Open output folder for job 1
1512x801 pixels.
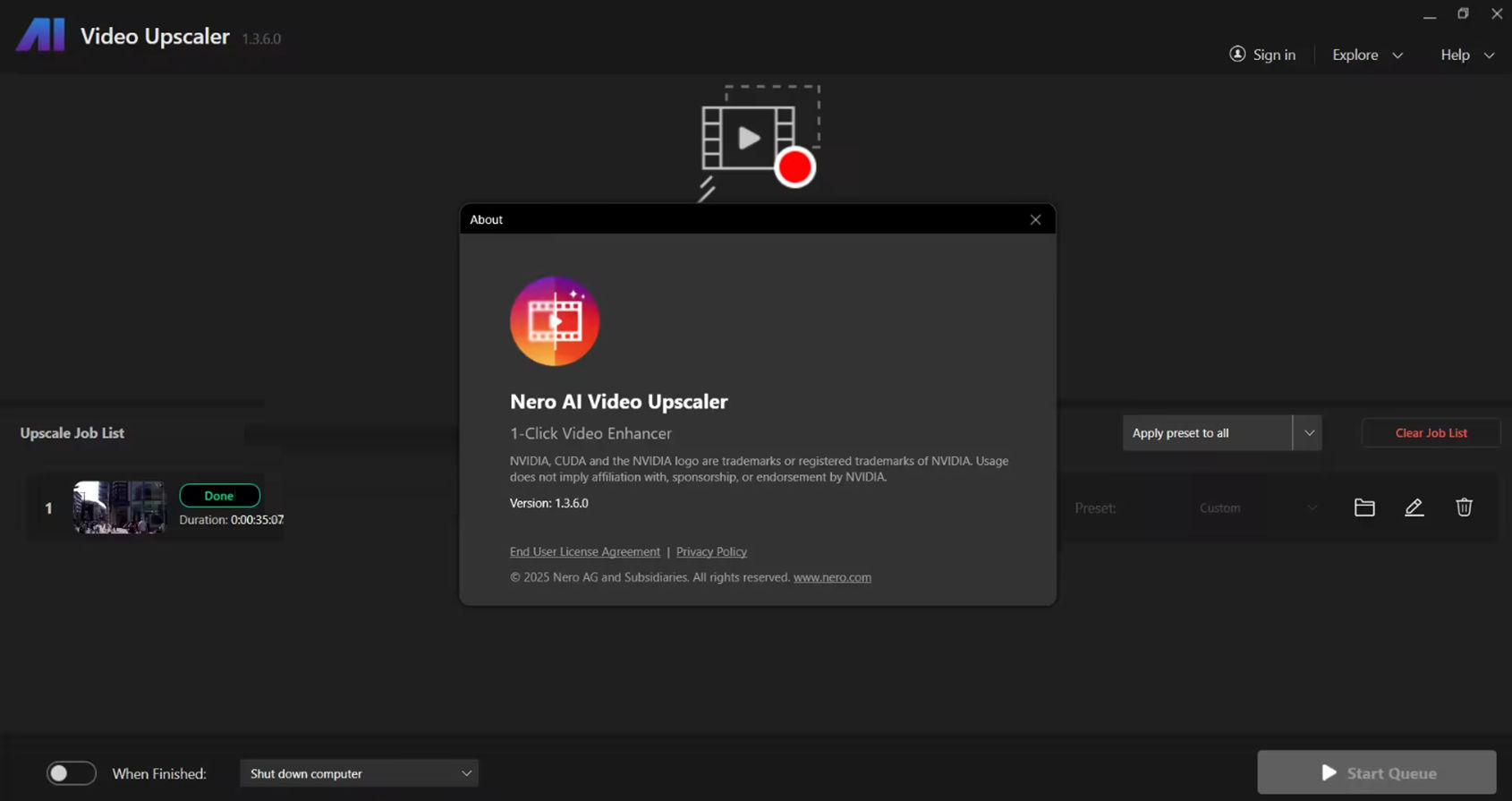1364,507
